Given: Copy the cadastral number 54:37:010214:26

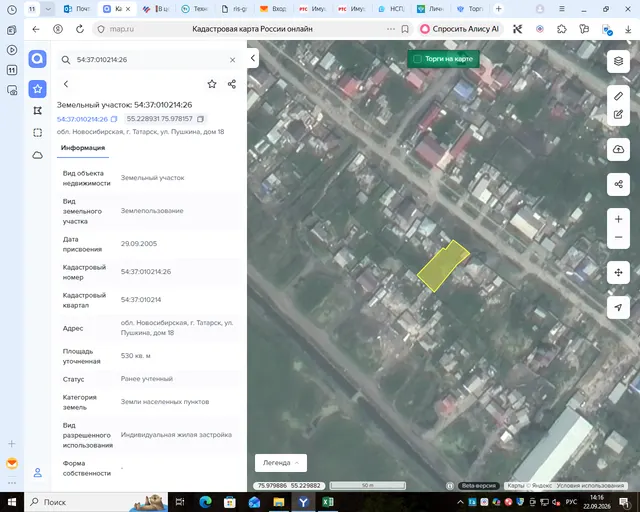Looking at the screenshot, I should click(114, 119).
